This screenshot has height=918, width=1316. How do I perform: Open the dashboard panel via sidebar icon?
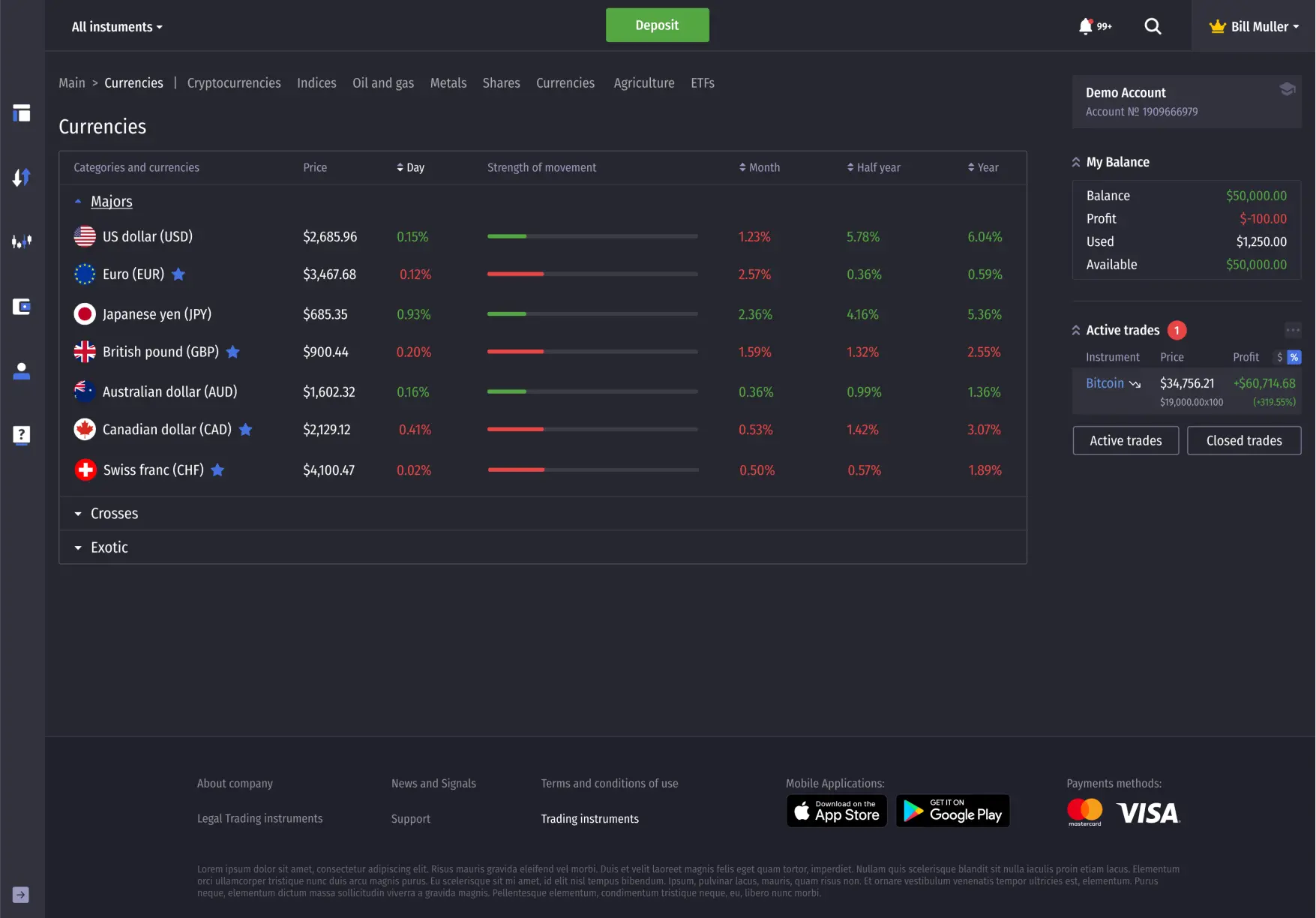tap(22, 113)
